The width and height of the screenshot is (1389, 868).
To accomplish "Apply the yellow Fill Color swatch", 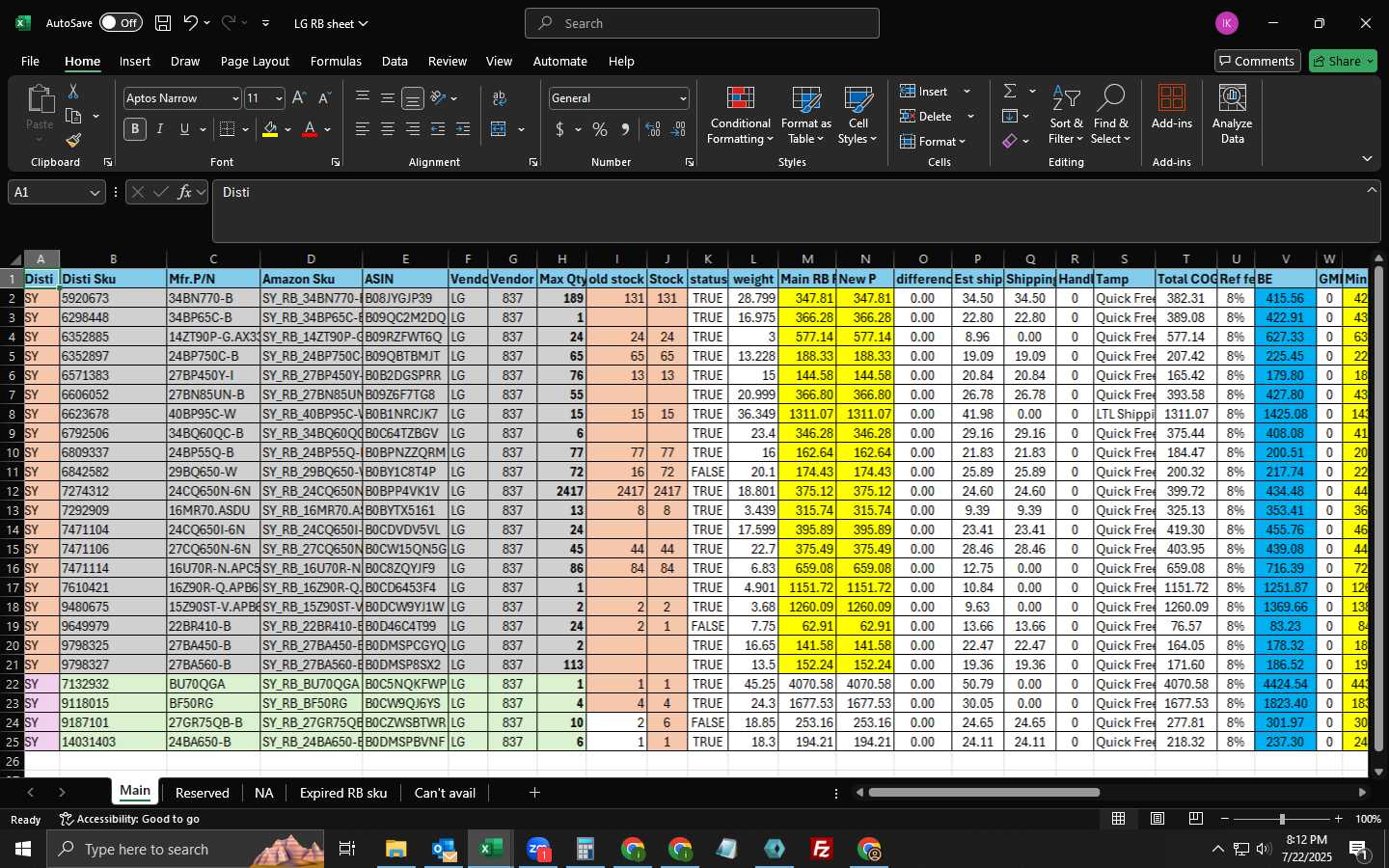I will (x=270, y=129).
